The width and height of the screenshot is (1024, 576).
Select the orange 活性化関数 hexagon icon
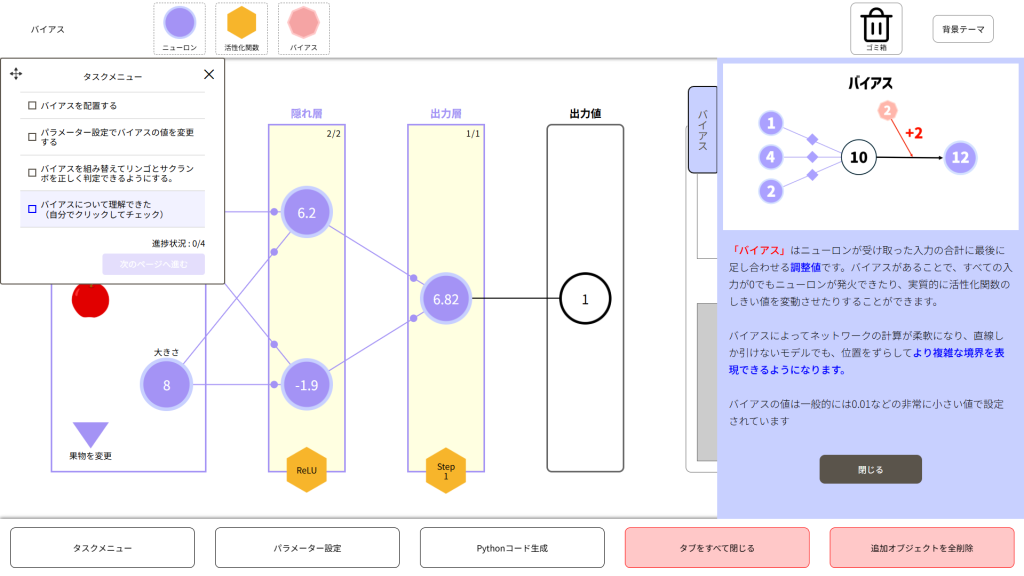point(241,23)
